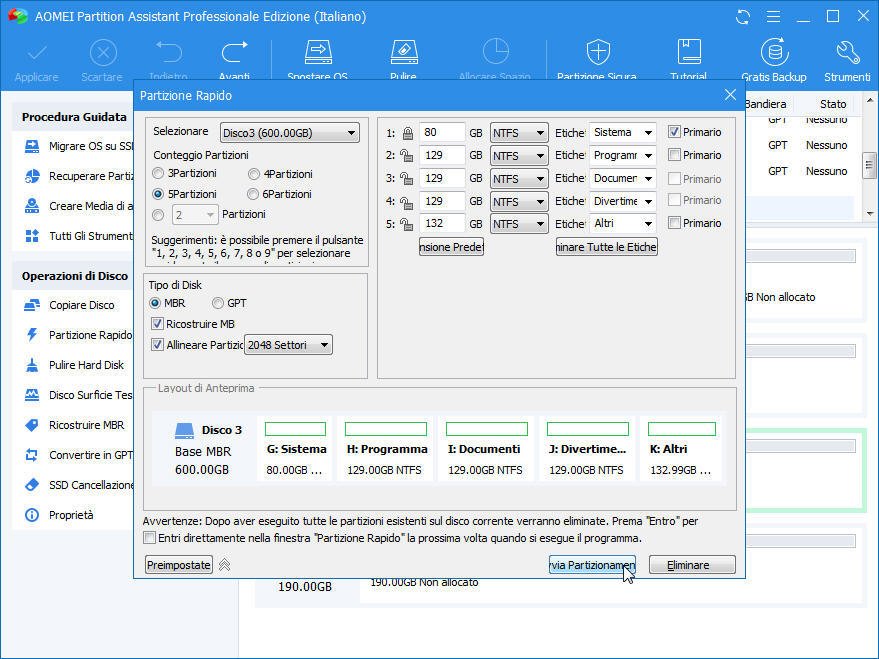Click the Partizione Sicura shield icon
Image resolution: width=879 pixels, height=659 pixels.
pyautogui.click(x=597, y=53)
